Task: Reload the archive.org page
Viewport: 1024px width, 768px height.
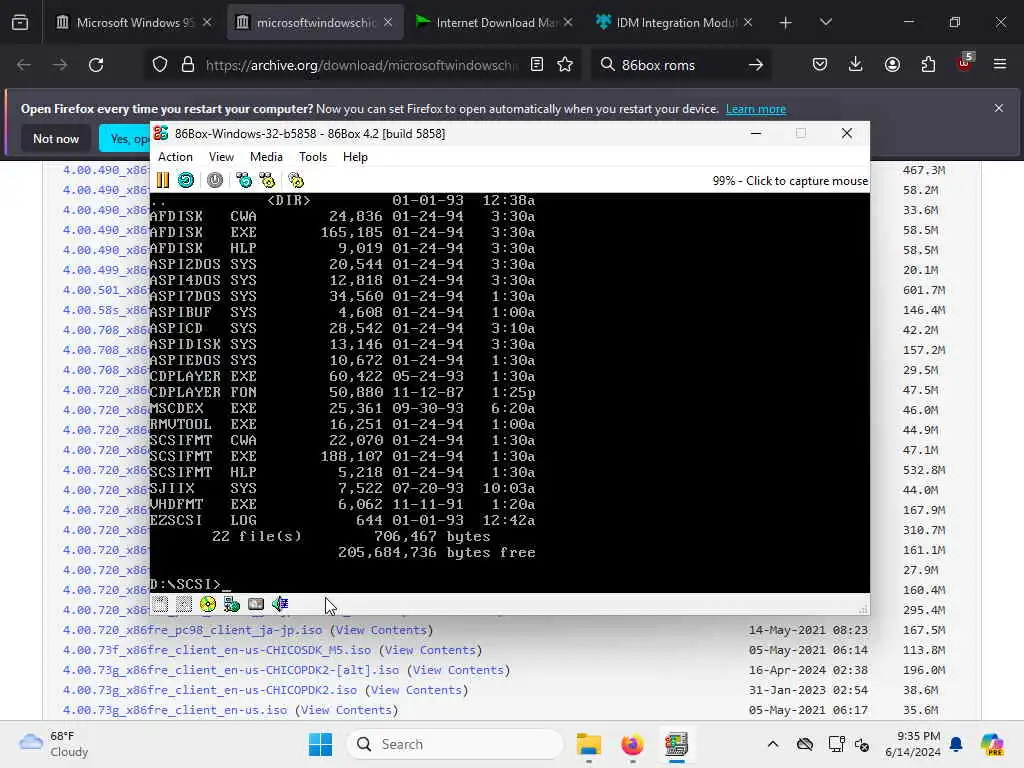Action: coord(96,65)
